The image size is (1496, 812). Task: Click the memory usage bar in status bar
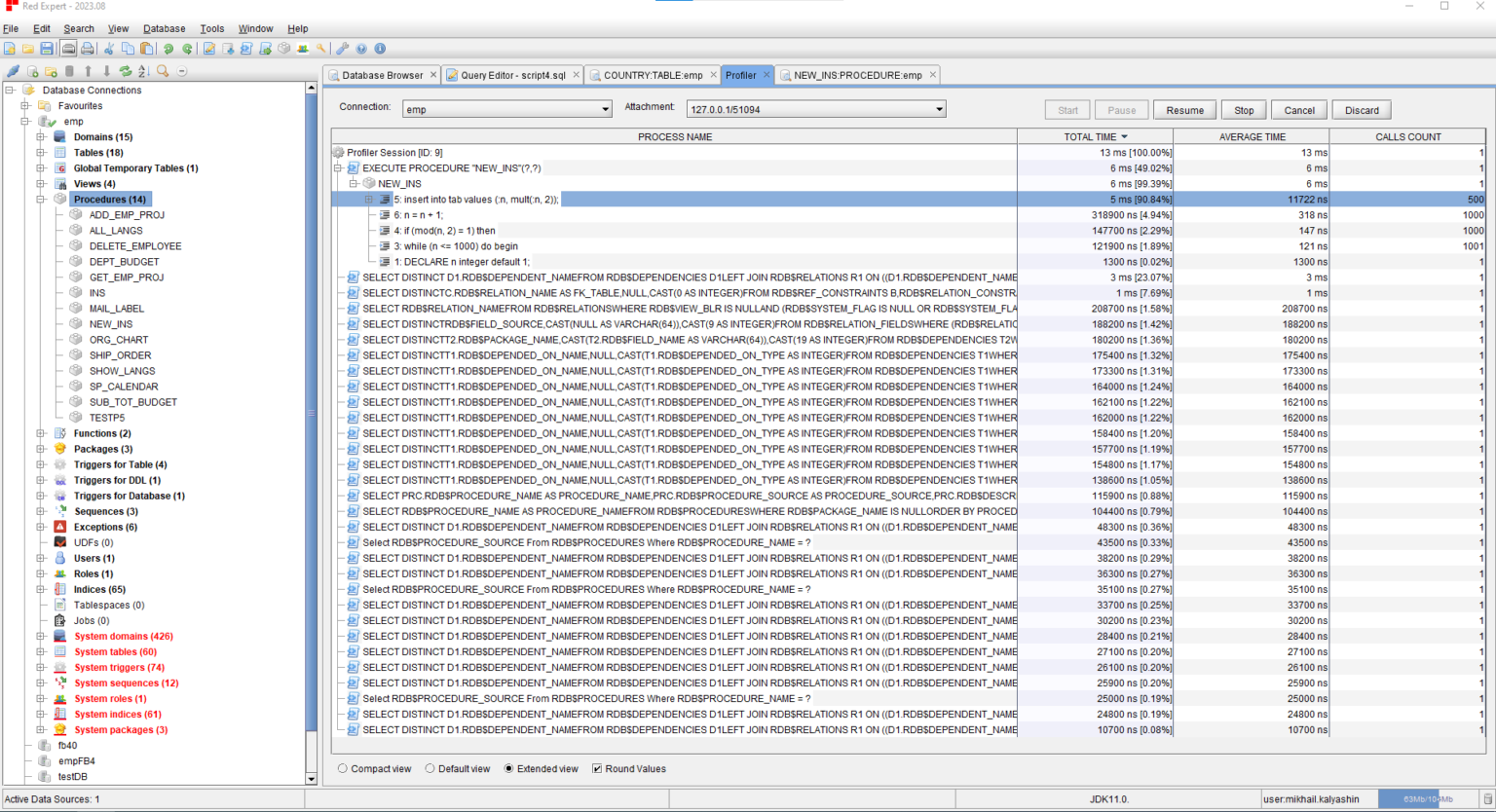(x=1427, y=799)
